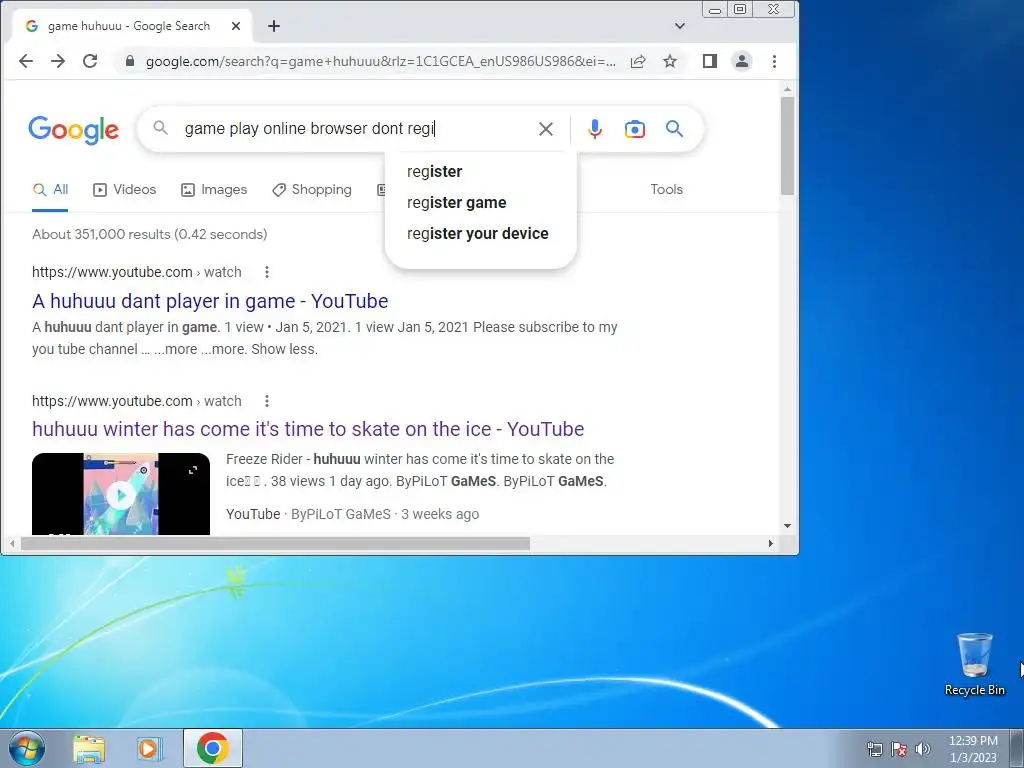Click the vertical scrollbar down arrow
1024x768 pixels.
click(788, 526)
